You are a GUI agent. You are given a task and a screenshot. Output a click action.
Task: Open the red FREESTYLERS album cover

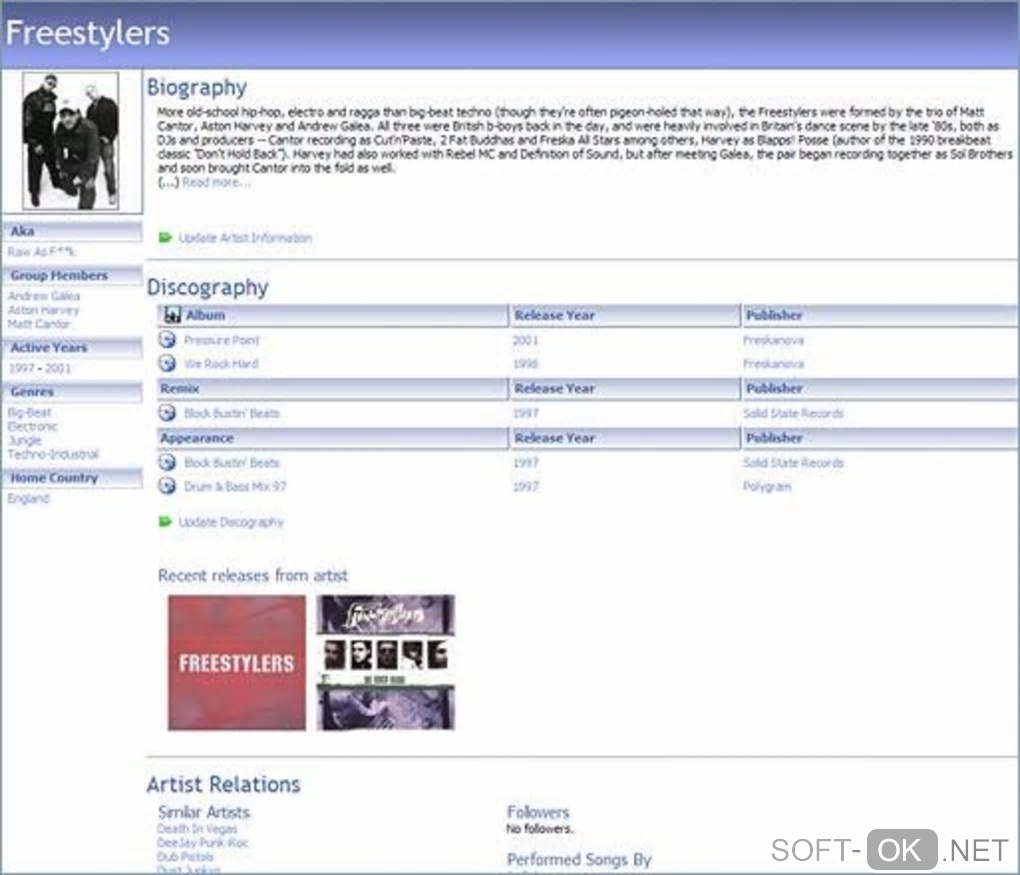pyautogui.click(x=237, y=662)
